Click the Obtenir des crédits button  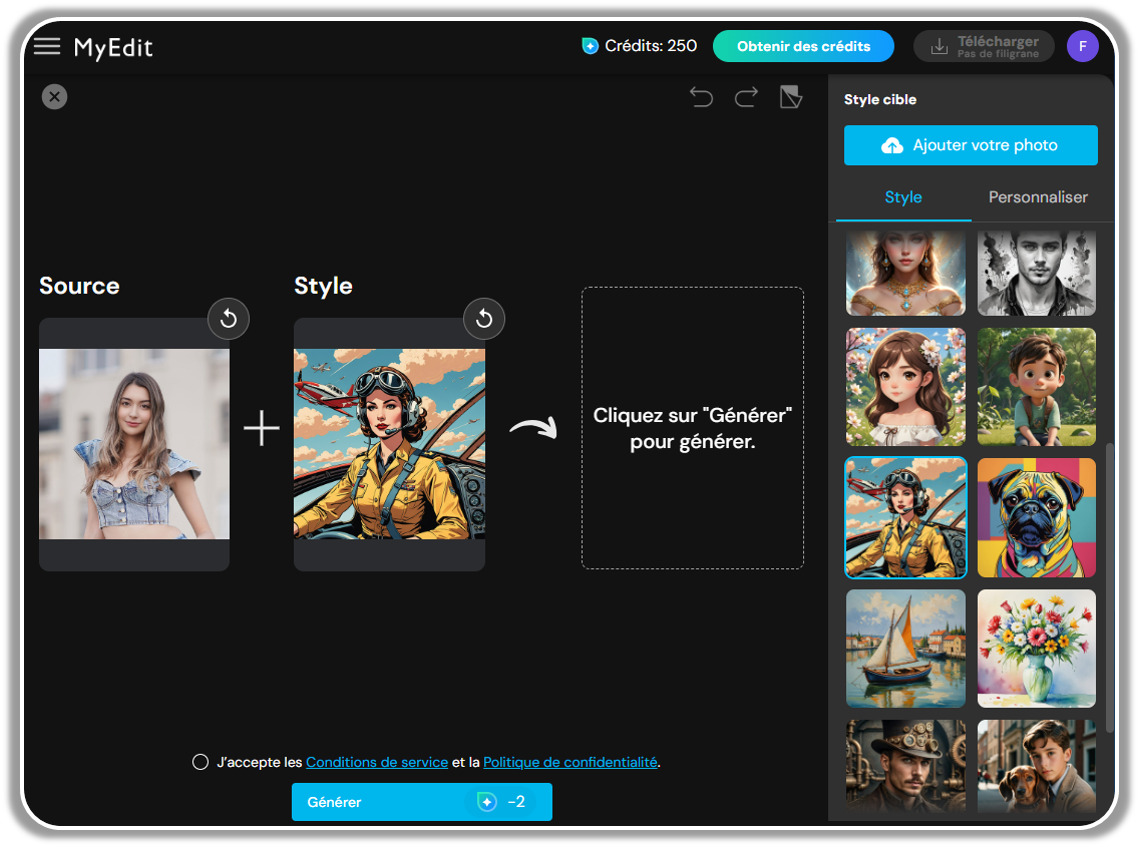point(803,45)
